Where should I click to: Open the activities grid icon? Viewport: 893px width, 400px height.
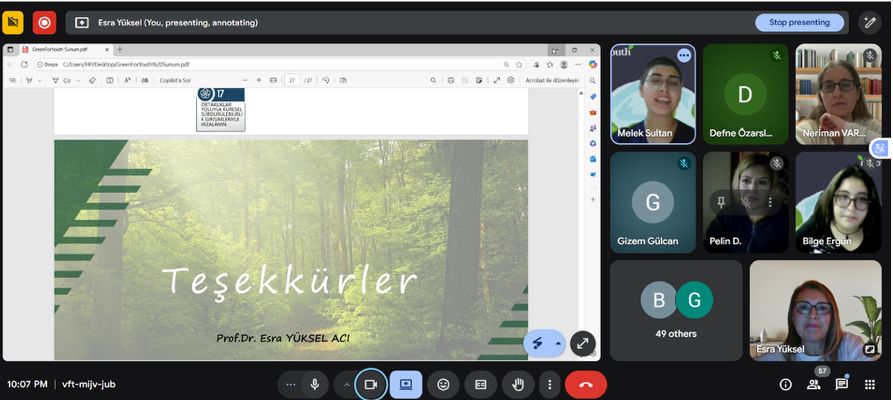click(870, 384)
